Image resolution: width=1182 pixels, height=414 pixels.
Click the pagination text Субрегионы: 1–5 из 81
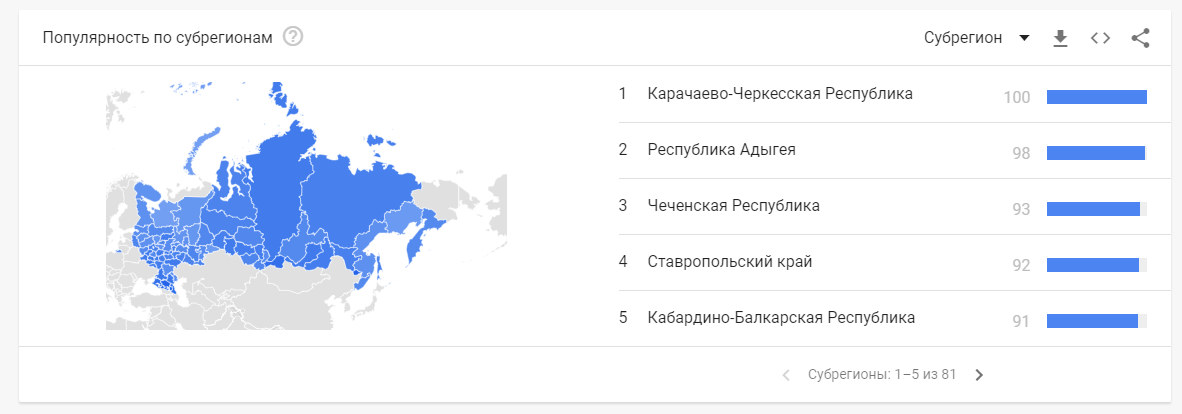point(882,375)
